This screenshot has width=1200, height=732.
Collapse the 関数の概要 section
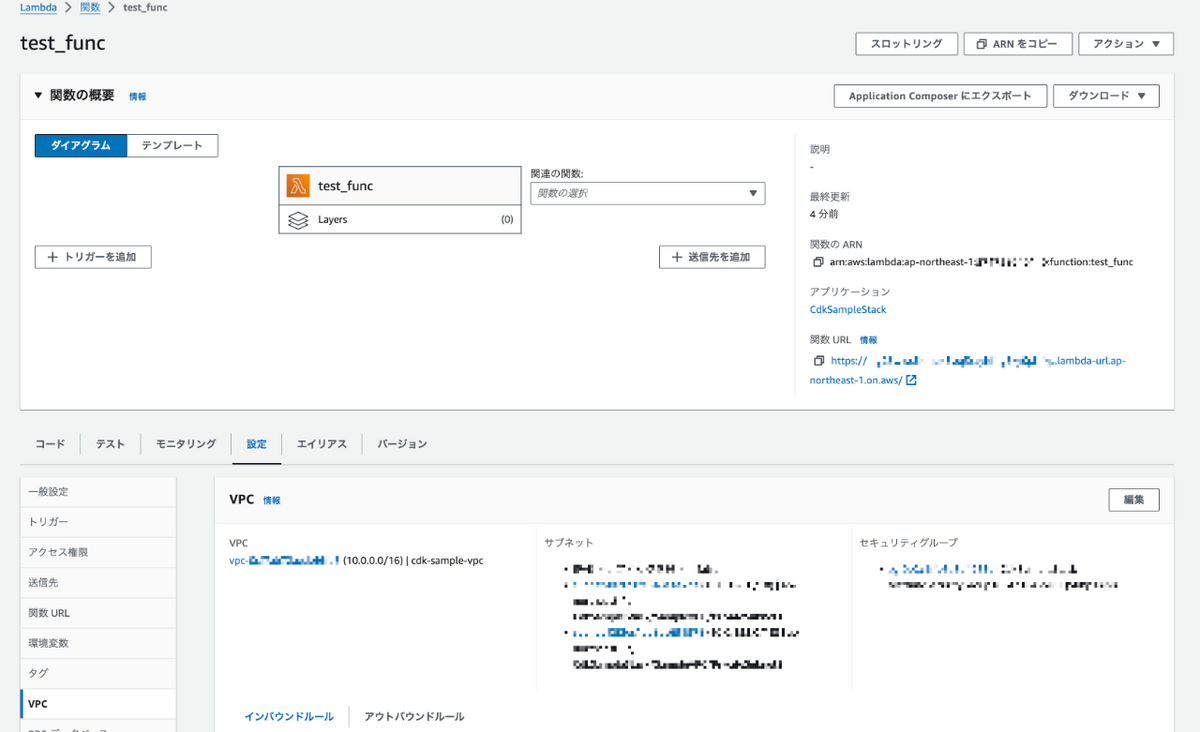click(39, 96)
